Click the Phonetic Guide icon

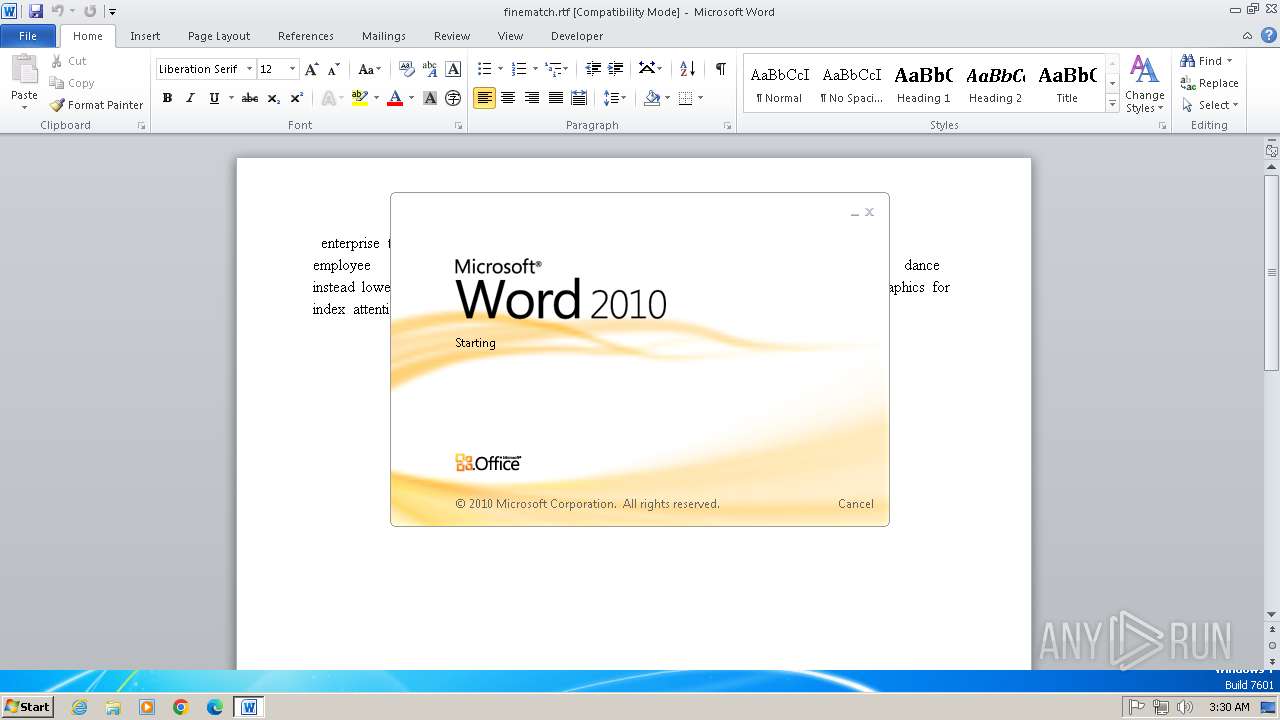[x=430, y=69]
